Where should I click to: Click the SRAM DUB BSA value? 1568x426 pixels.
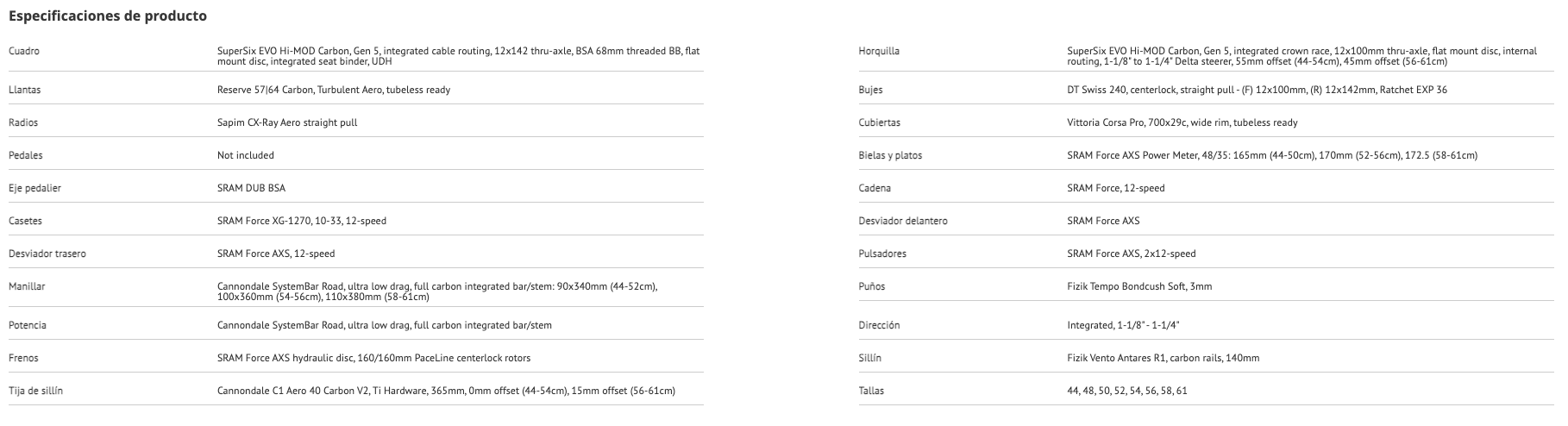coord(251,188)
